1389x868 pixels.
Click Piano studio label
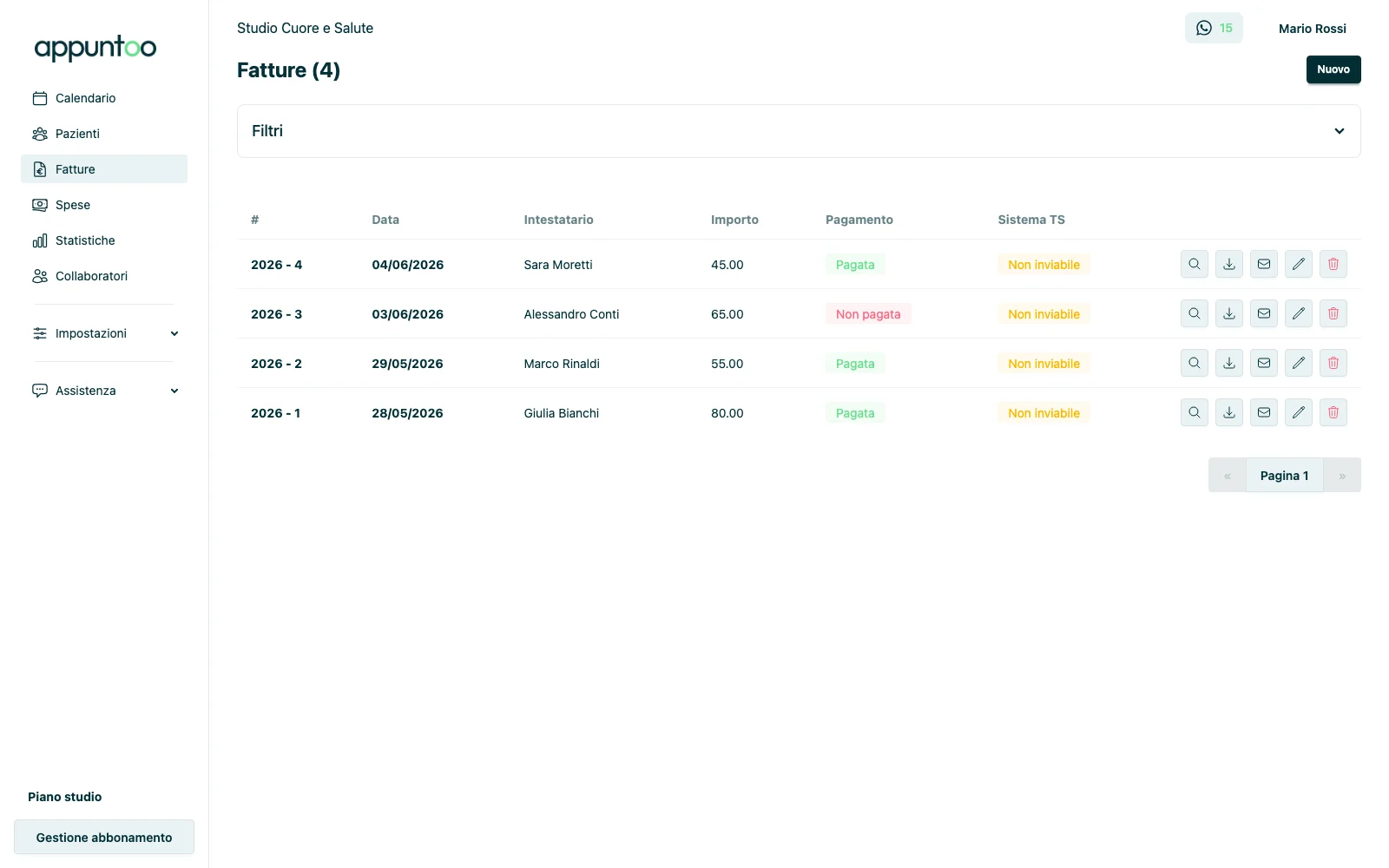tap(65, 797)
